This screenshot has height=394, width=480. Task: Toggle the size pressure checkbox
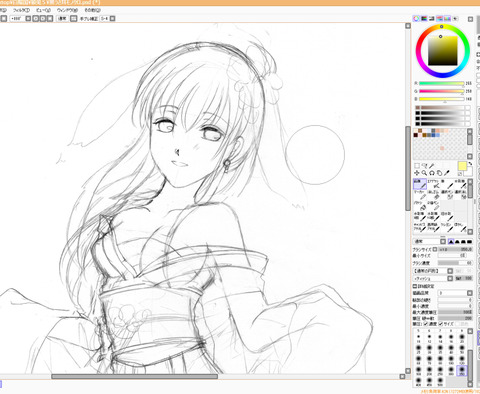tap(441, 324)
